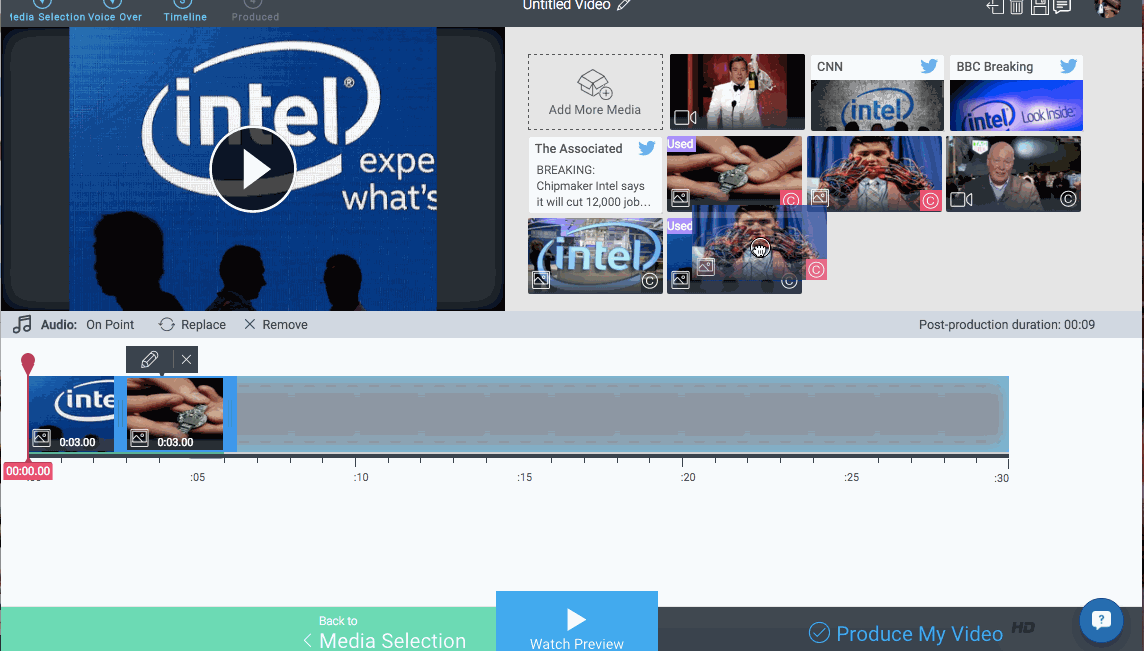This screenshot has height=651, width=1144.
Task: Click the image icon on hands timeline clip
Action: (x=139, y=438)
